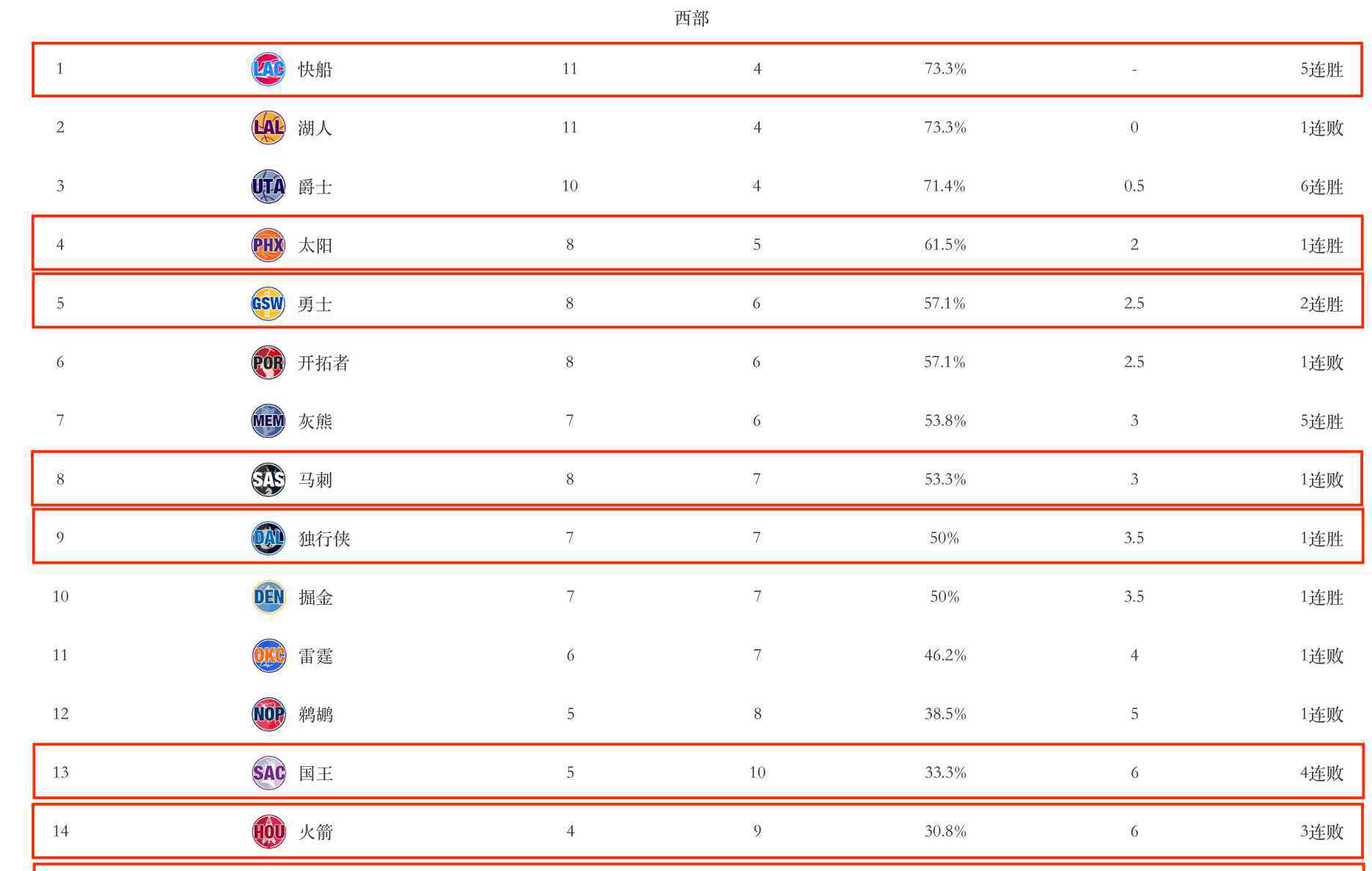The height and width of the screenshot is (871, 1372).
Task: Open the GSW Warriors logo
Action: pyautogui.click(x=268, y=304)
